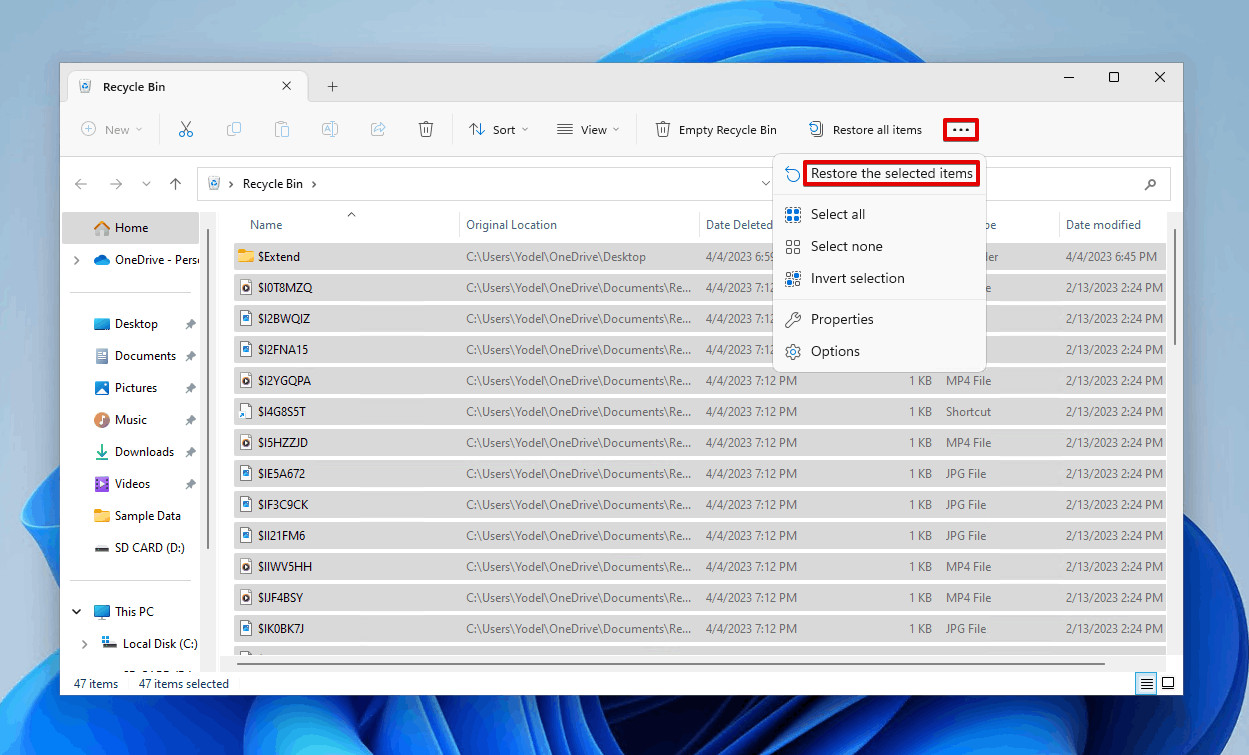This screenshot has height=755, width=1249.
Task: Close the Recycle Bin tab
Action: point(287,86)
